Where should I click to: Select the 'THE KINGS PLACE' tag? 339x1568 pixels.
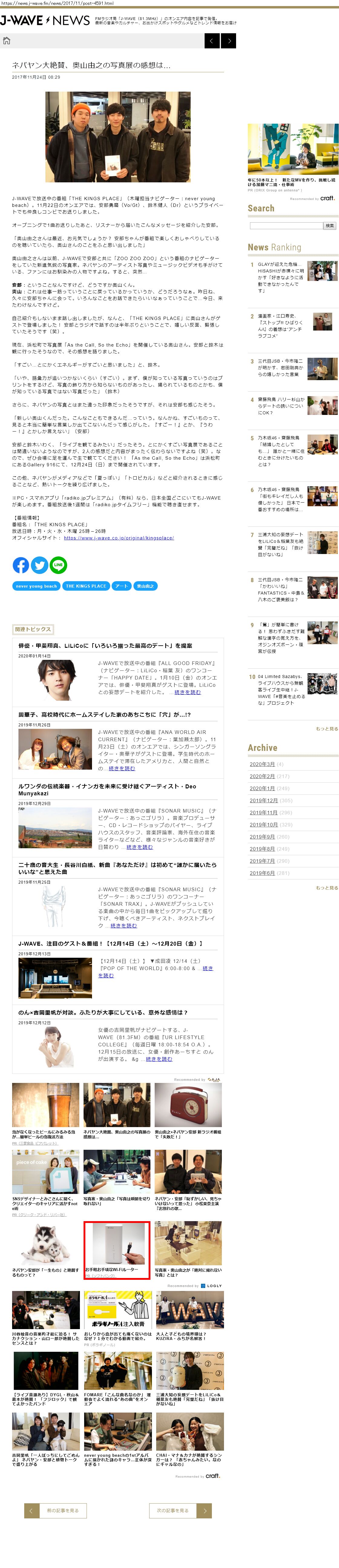86,586
